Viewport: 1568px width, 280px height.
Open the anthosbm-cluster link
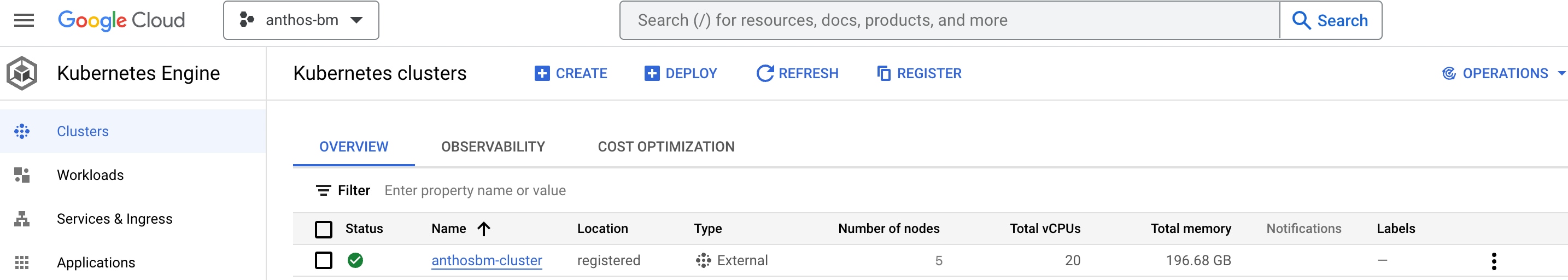click(x=487, y=260)
